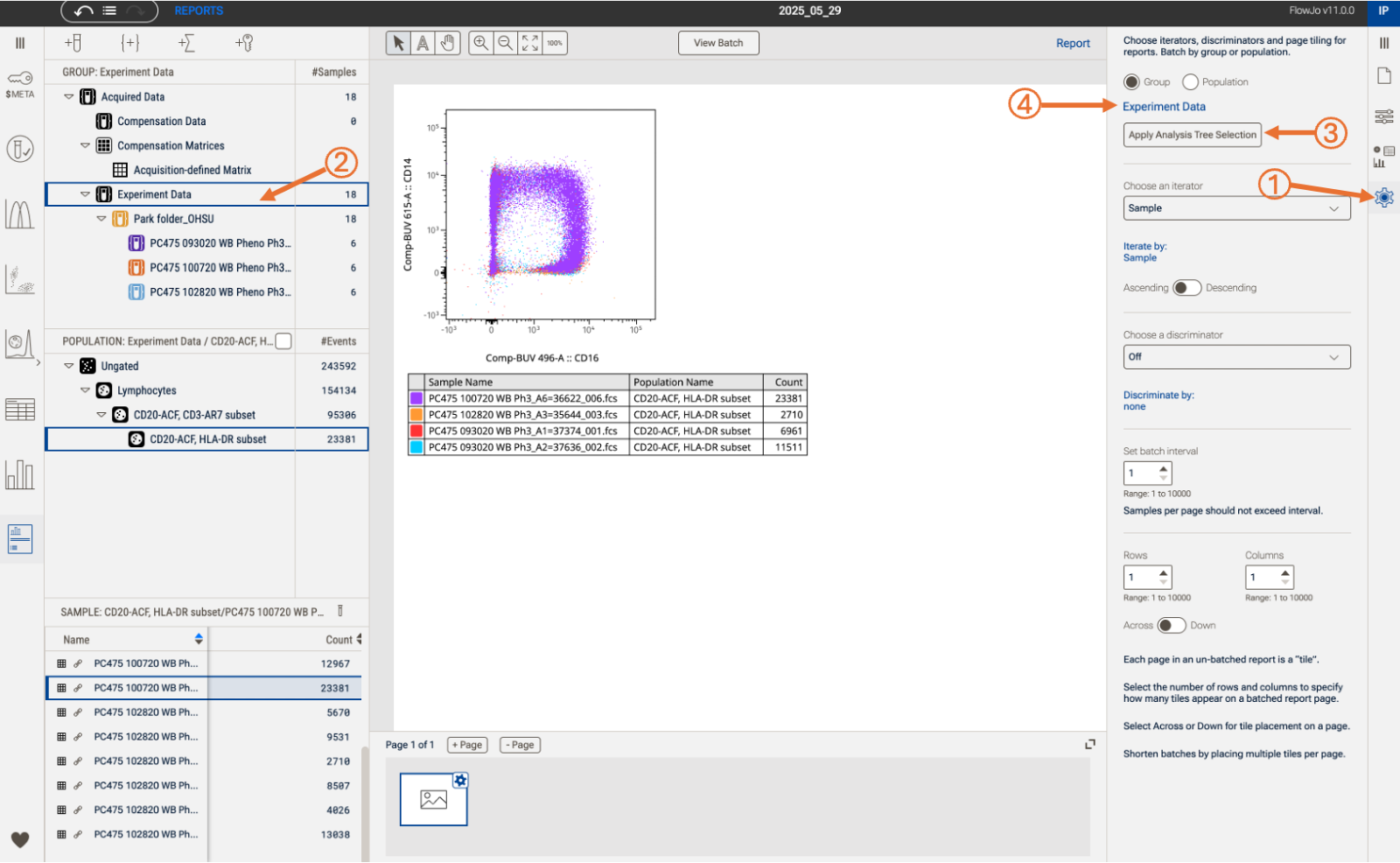
Task: Collapse the Park folder_OHSU tree node
Action: click(101, 219)
